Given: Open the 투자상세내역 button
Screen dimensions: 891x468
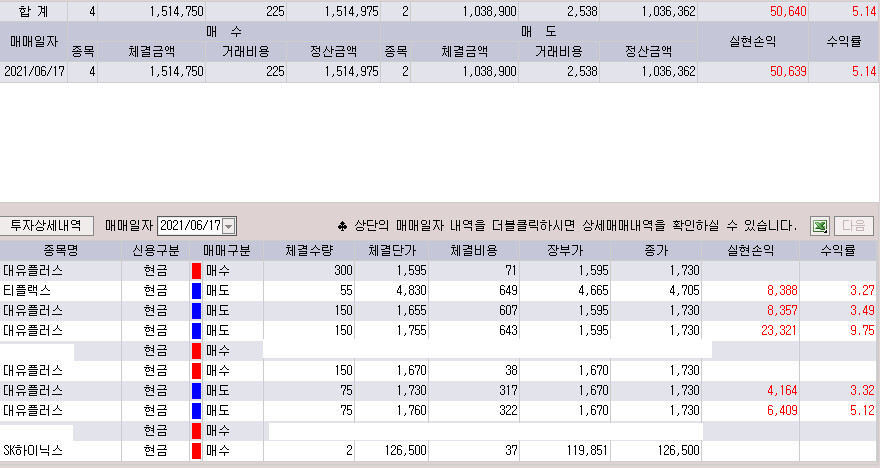Looking at the screenshot, I should (x=47, y=225).
